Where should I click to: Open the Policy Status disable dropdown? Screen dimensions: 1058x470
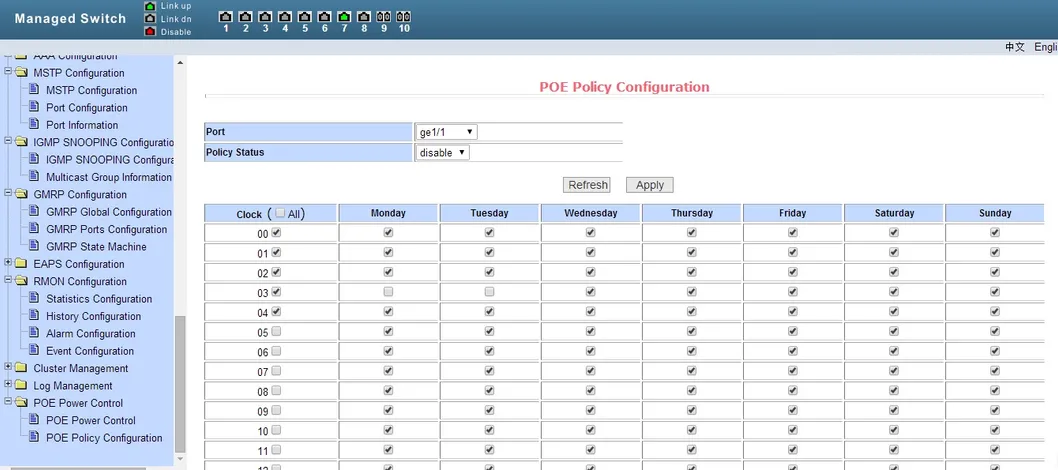coord(442,152)
